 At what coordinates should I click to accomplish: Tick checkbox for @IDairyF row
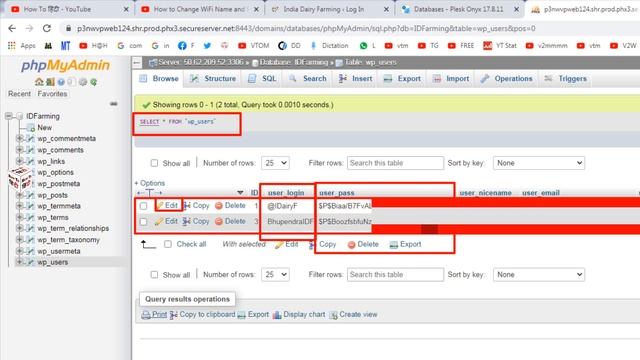coord(143,206)
